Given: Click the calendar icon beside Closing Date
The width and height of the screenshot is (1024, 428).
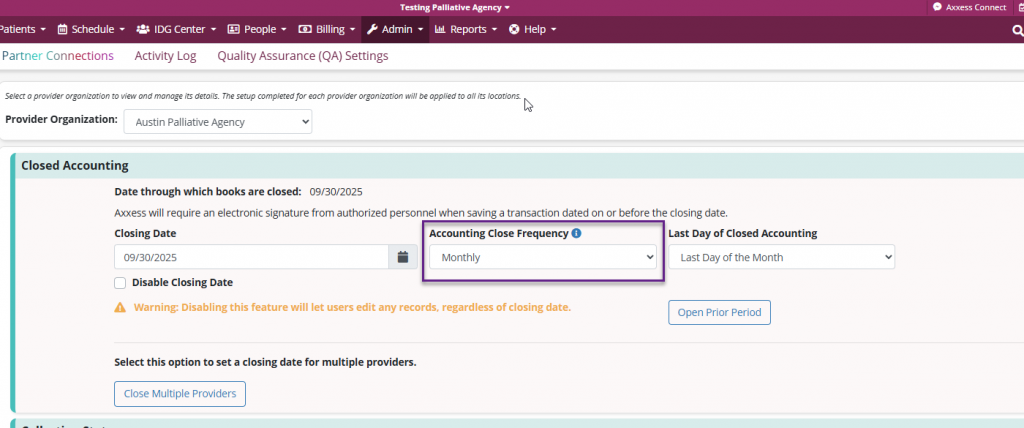Looking at the screenshot, I should coord(403,257).
